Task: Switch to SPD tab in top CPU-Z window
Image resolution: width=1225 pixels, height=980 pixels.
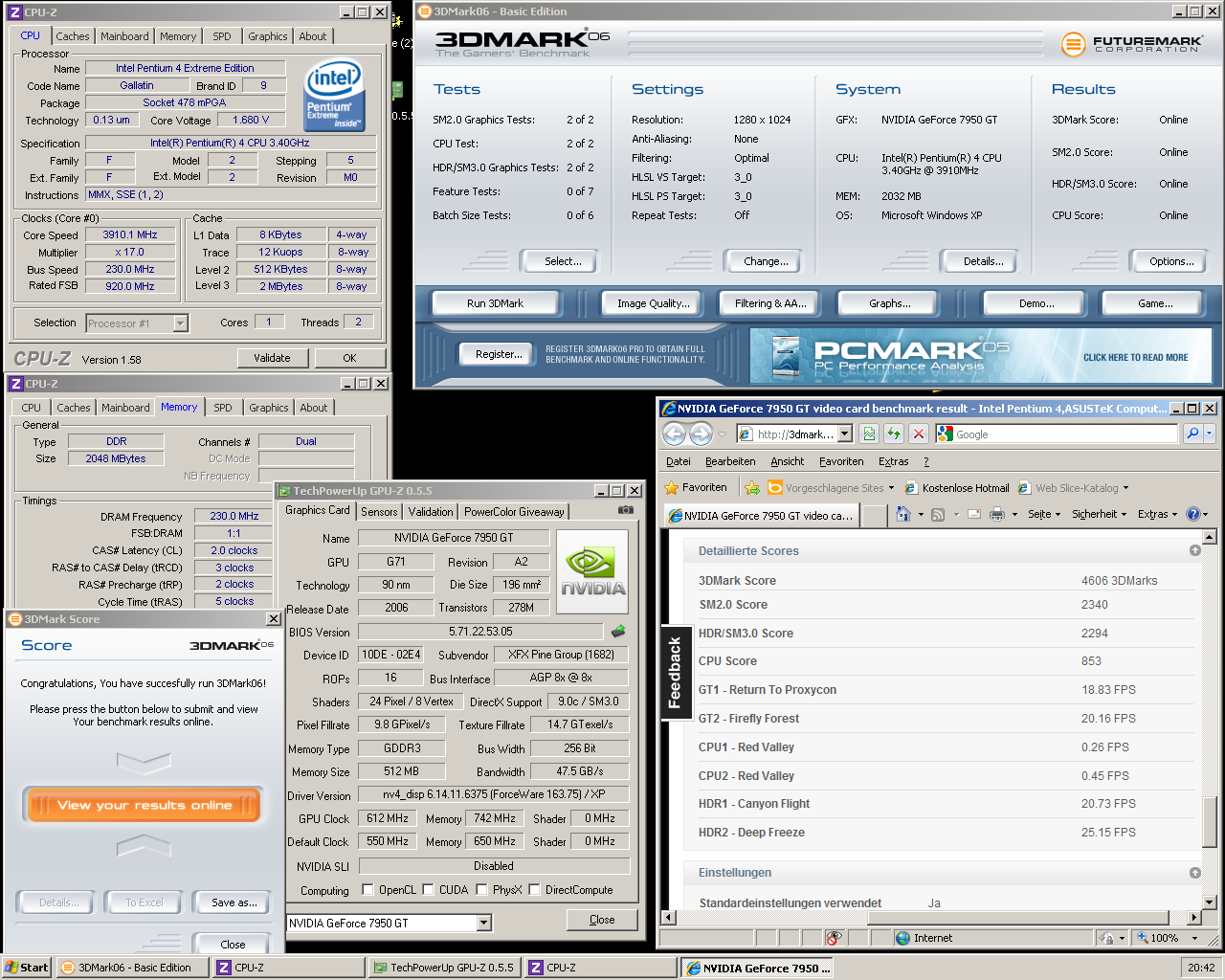Action: pos(222,36)
